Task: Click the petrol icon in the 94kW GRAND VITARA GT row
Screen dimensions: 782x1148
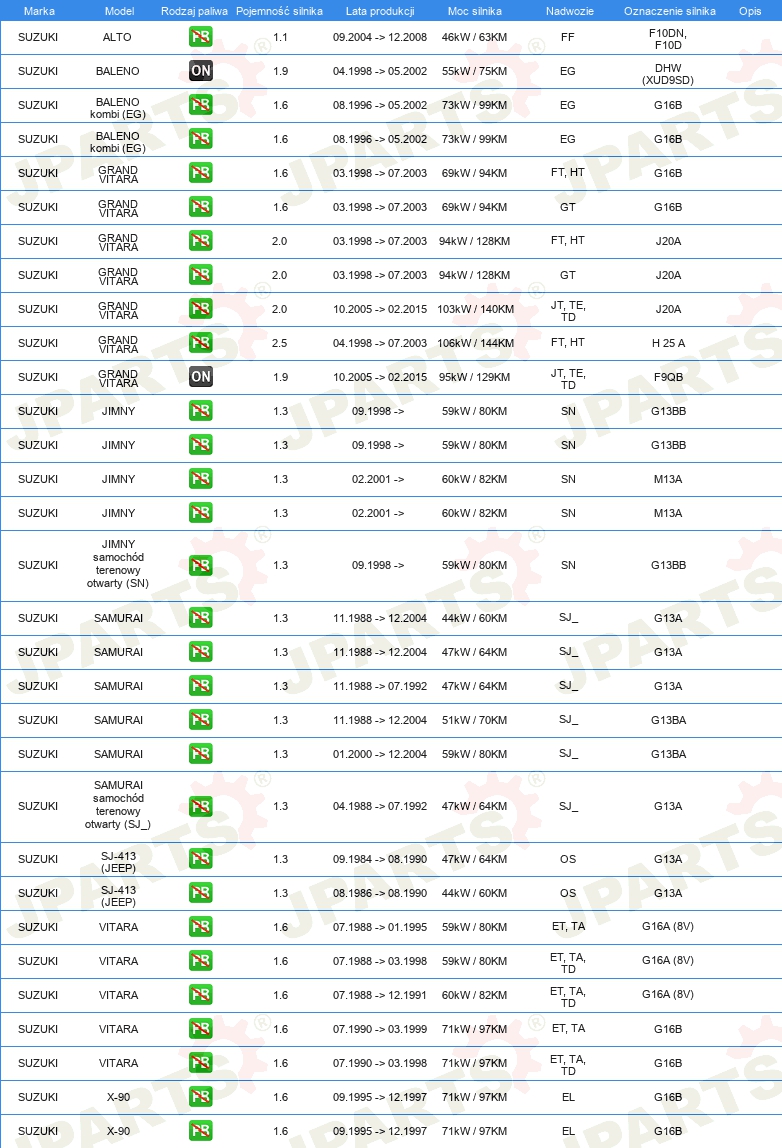Action: click(201, 275)
